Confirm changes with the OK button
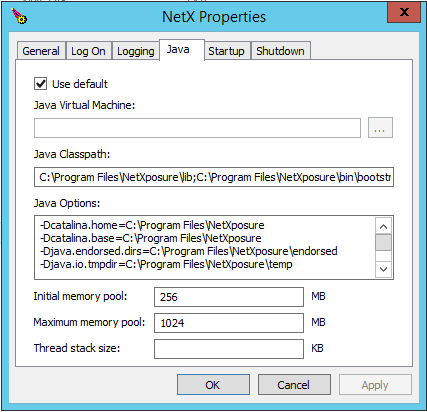Screen dimensions: 427x412 pyautogui.click(x=213, y=385)
